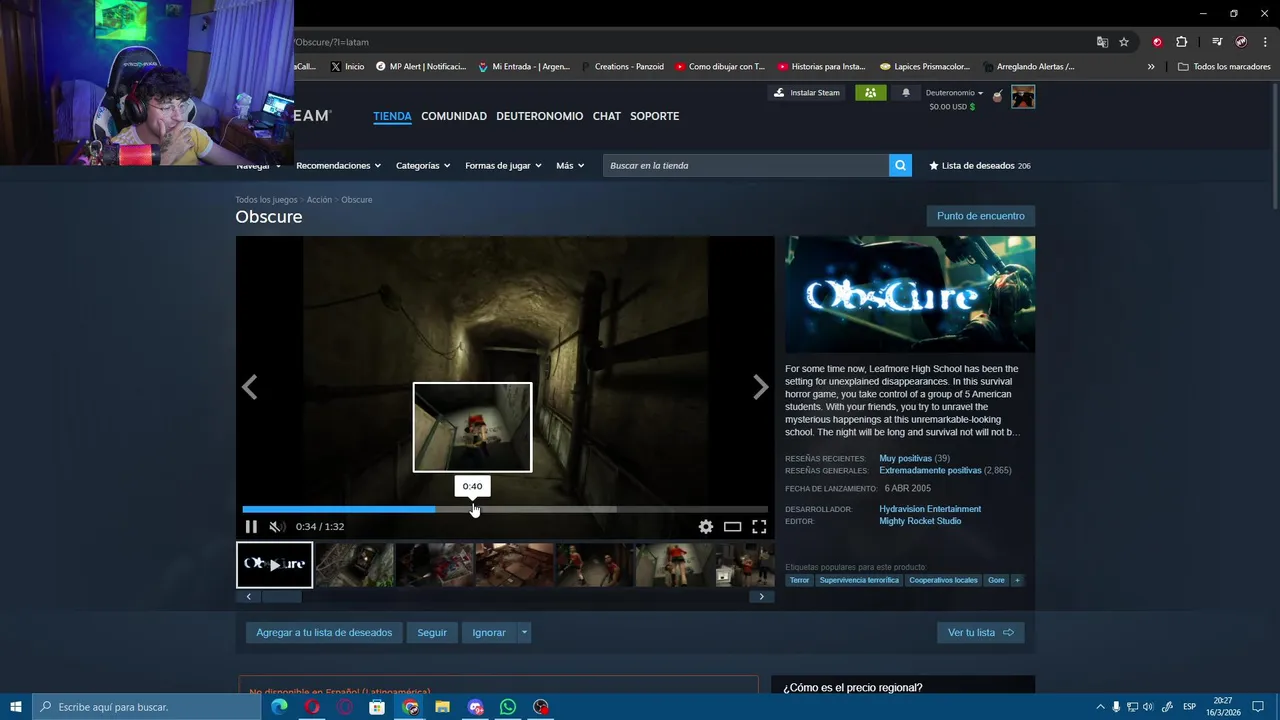Click Punto de encuentro button
This screenshot has height=720, width=1280.
coord(981,216)
